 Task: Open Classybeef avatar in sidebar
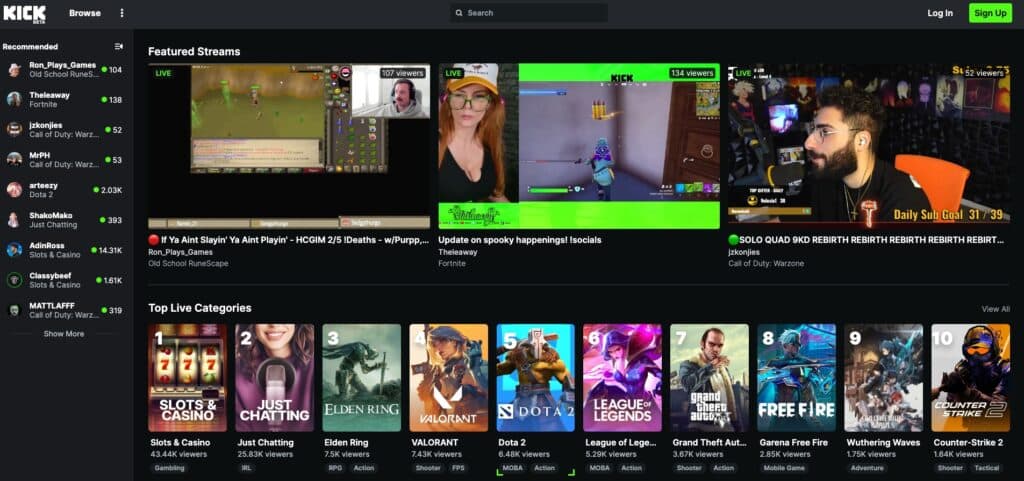point(14,280)
